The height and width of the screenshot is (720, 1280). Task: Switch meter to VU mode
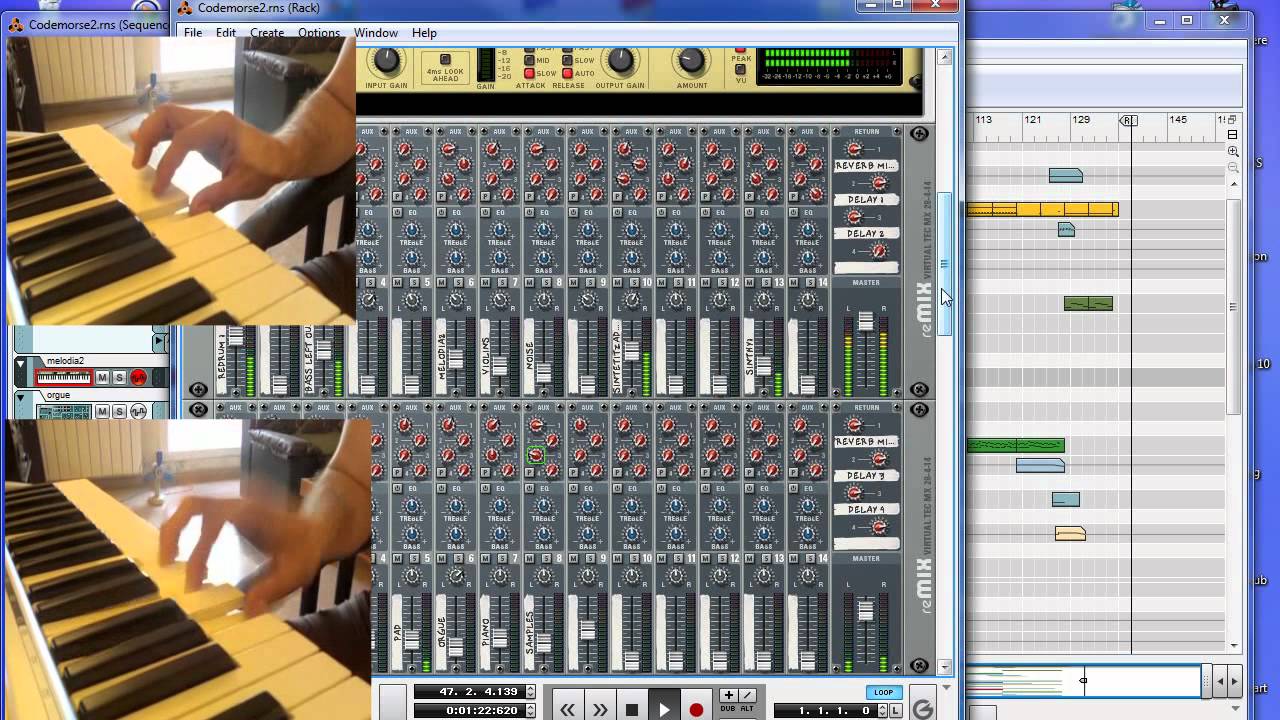pyautogui.click(x=741, y=67)
